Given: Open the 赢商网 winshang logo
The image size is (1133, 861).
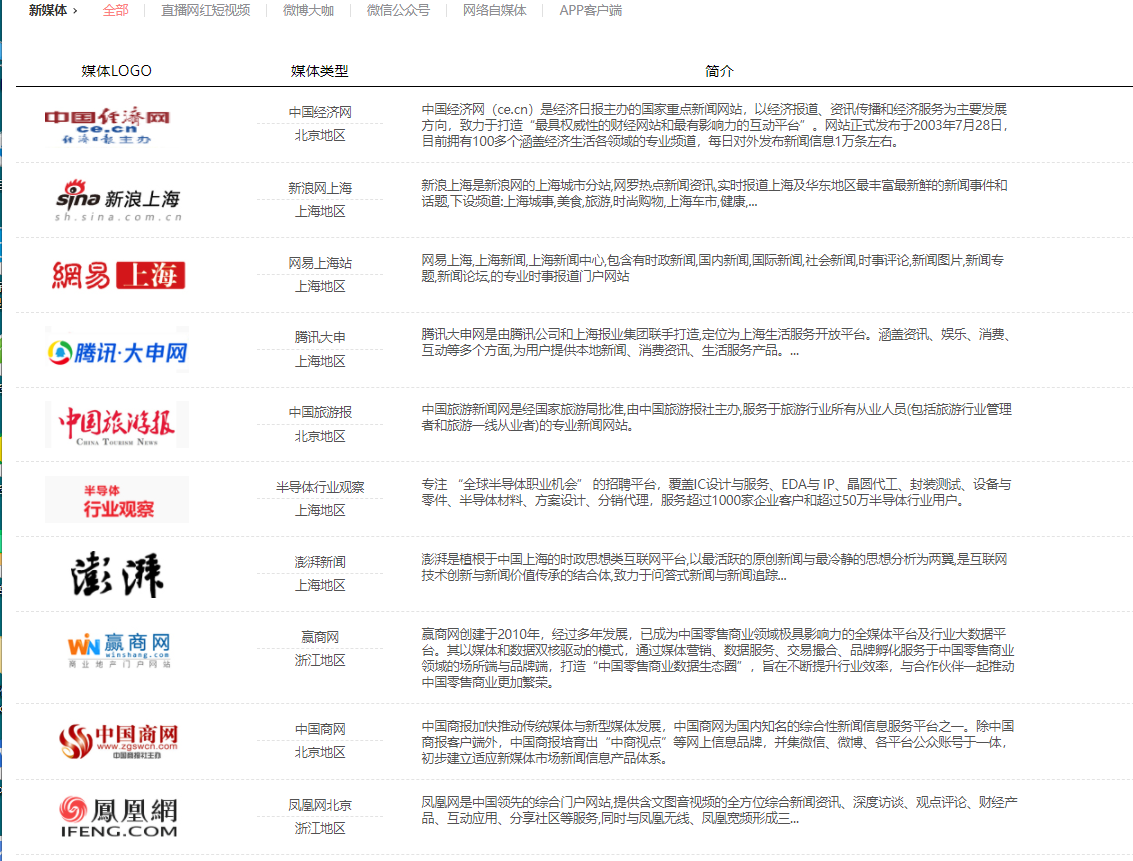Looking at the screenshot, I should click(119, 650).
